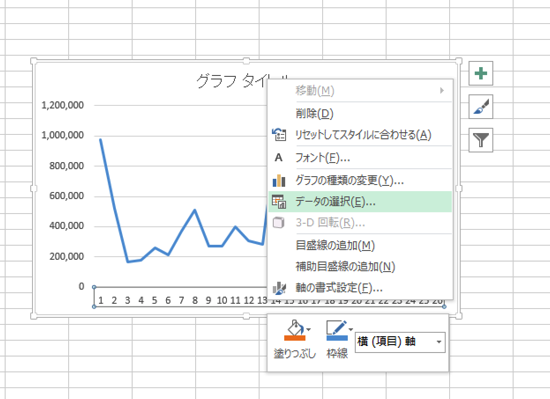Image resolution: width=550 pixels, height=399 pixels.
Task: Click the axis format settings icon
Action: tap(279, 288)
